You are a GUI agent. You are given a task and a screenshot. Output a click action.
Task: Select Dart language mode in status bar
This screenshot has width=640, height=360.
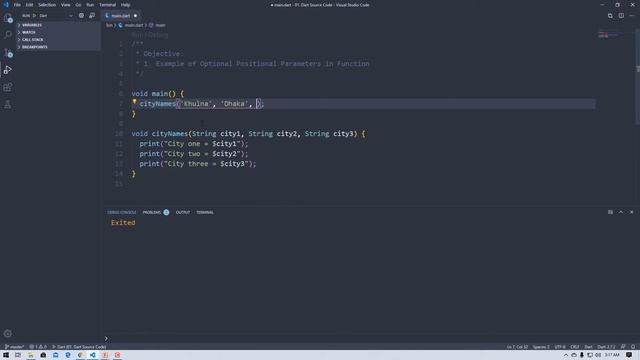point(588,347)
